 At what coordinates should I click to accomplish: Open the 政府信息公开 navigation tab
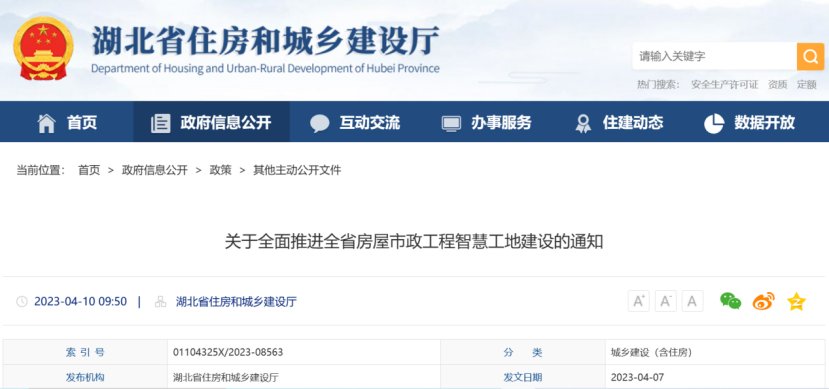(211, 122)
